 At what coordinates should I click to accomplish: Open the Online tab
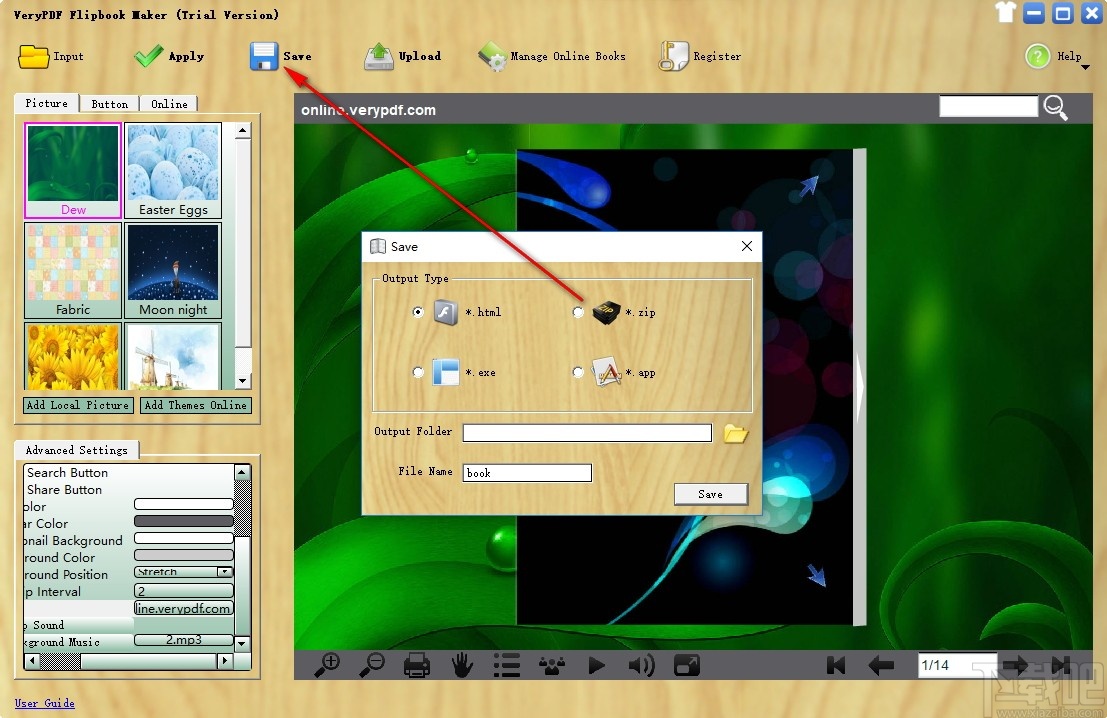[169, 103]
